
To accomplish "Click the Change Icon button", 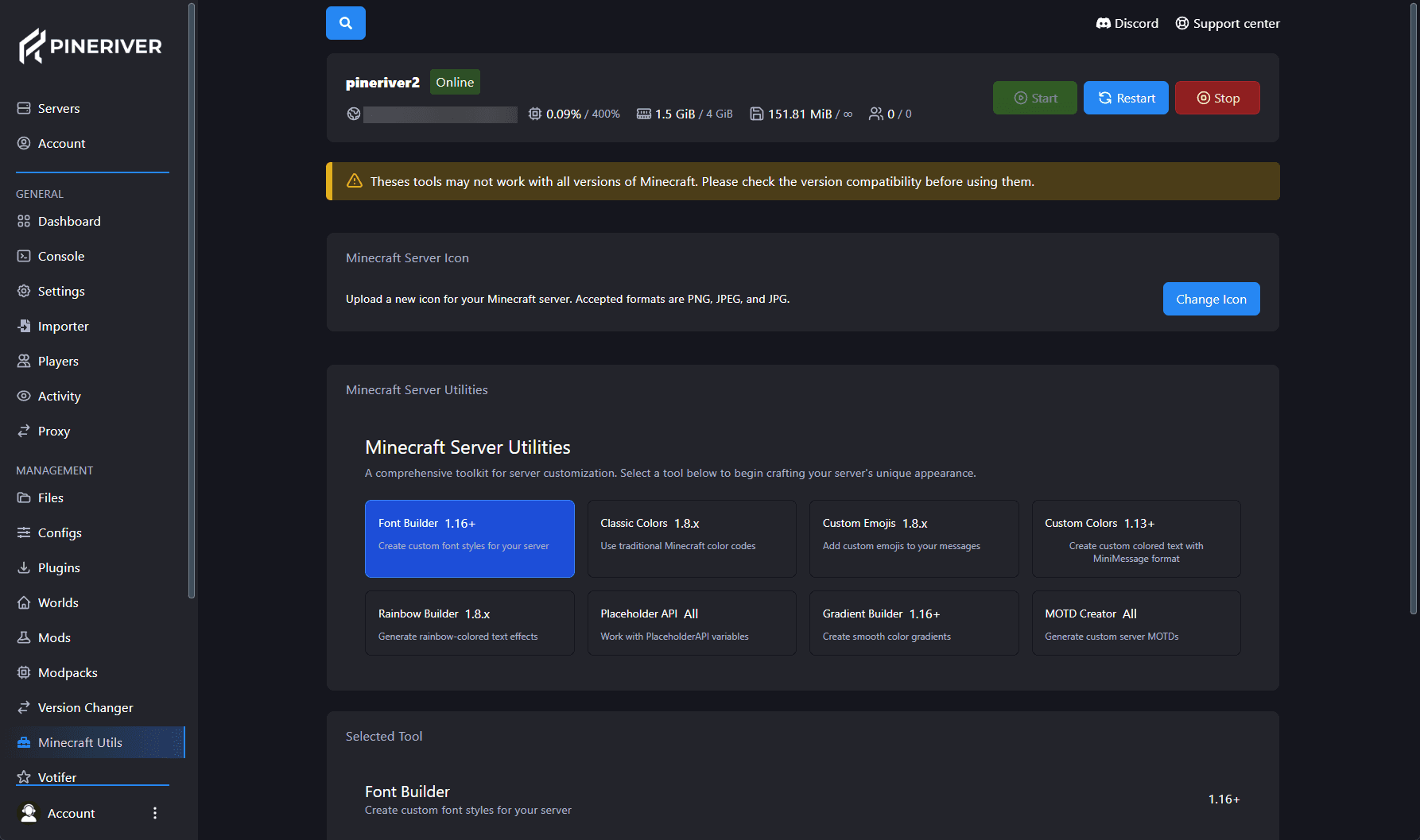I will pyautogui.click(x=1211, y=299).
